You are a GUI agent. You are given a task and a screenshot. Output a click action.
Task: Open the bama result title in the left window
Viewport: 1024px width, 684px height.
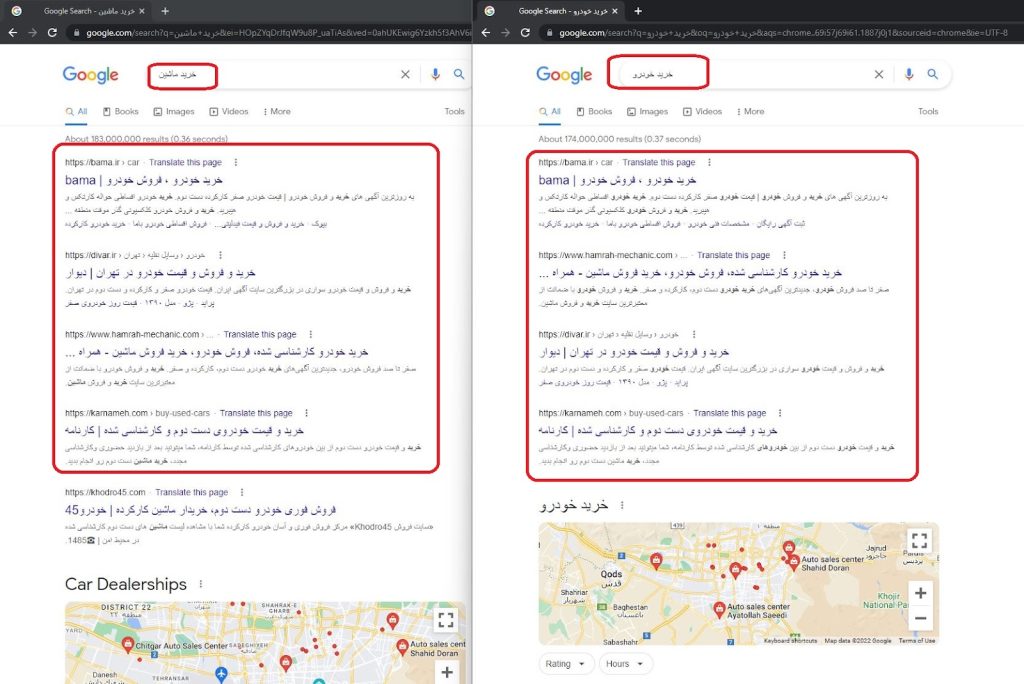144,180
